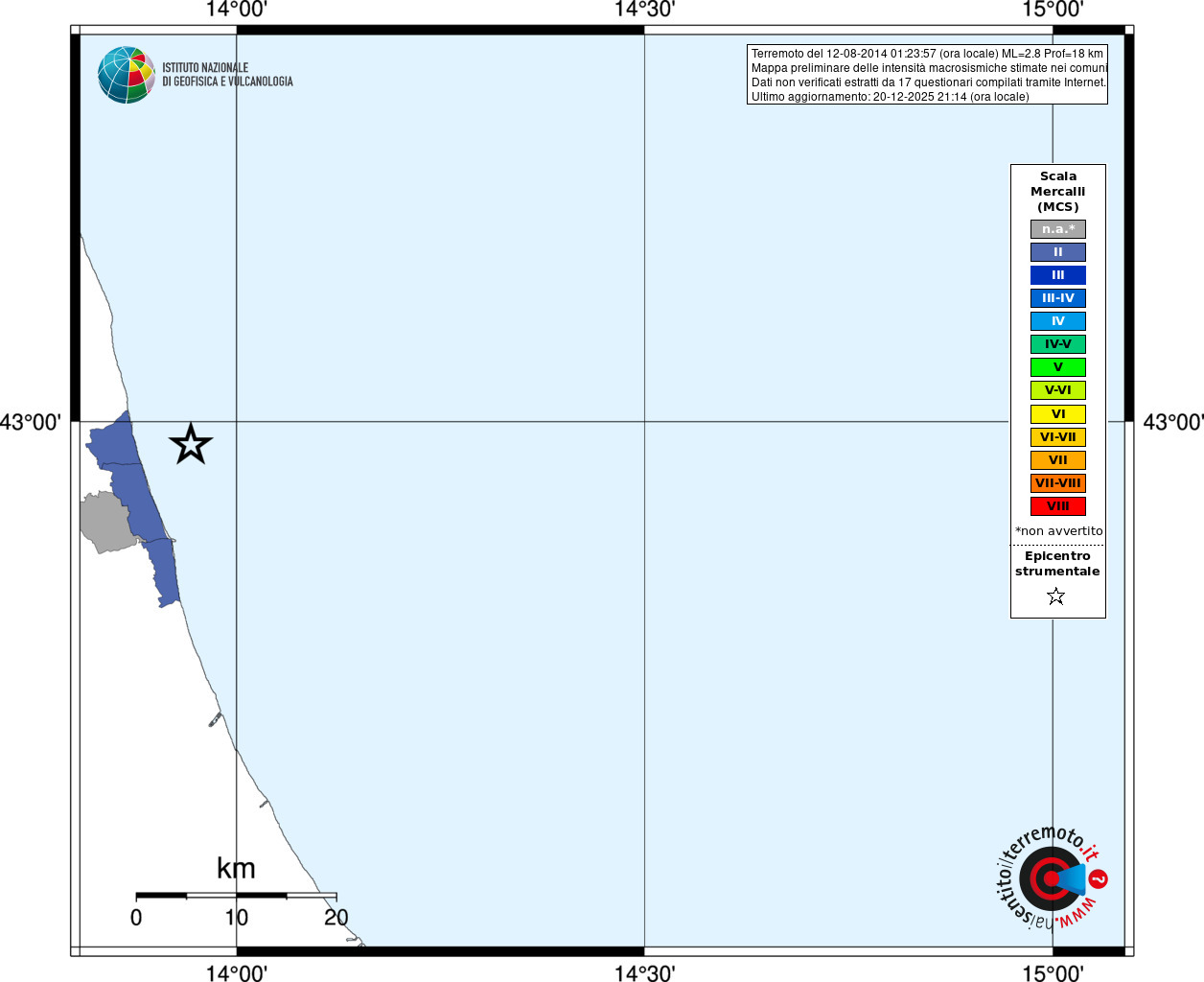
Task: Click the Scala Mercalli (MCS) legend title
Action: click(1058, 192)
